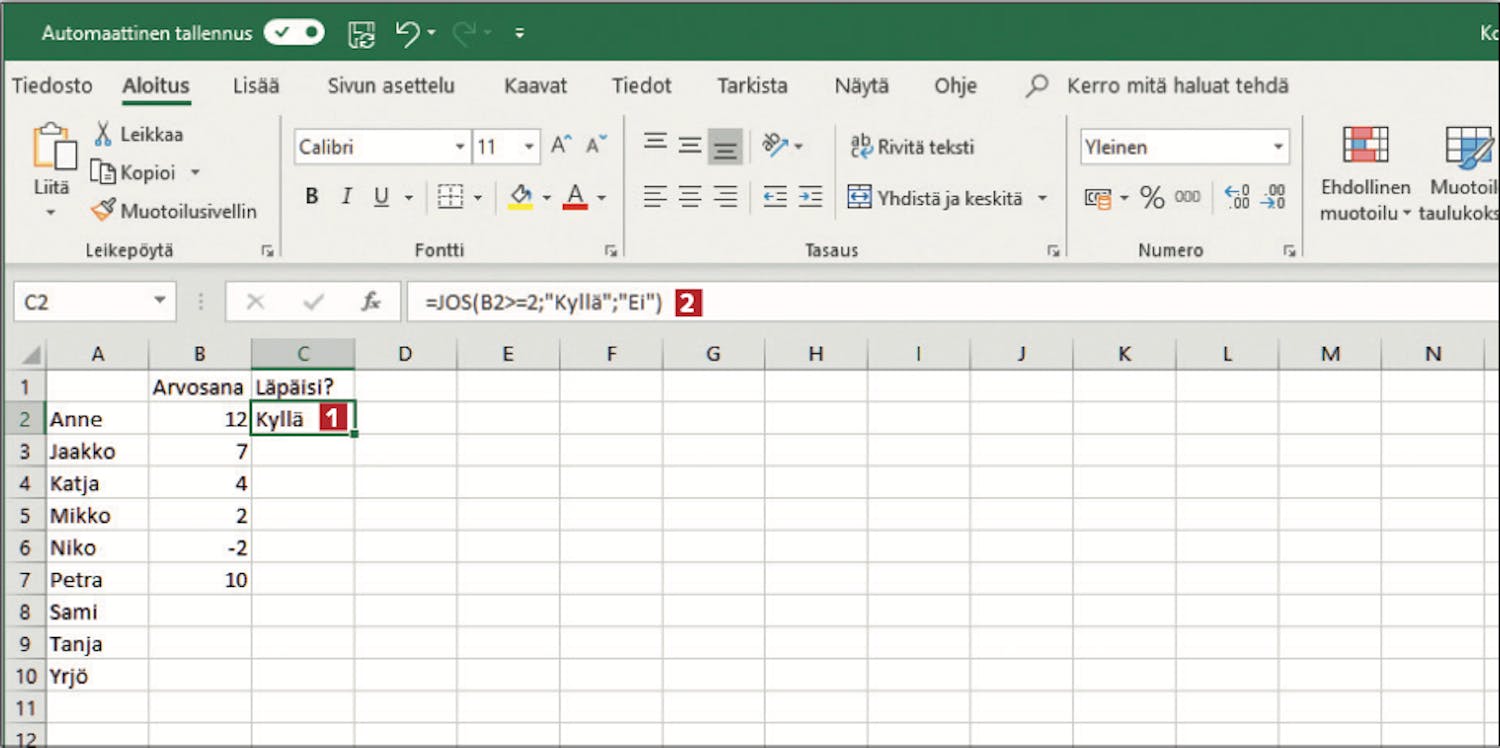Click the select all corner triangle
1500x748 pixels.
31,354
